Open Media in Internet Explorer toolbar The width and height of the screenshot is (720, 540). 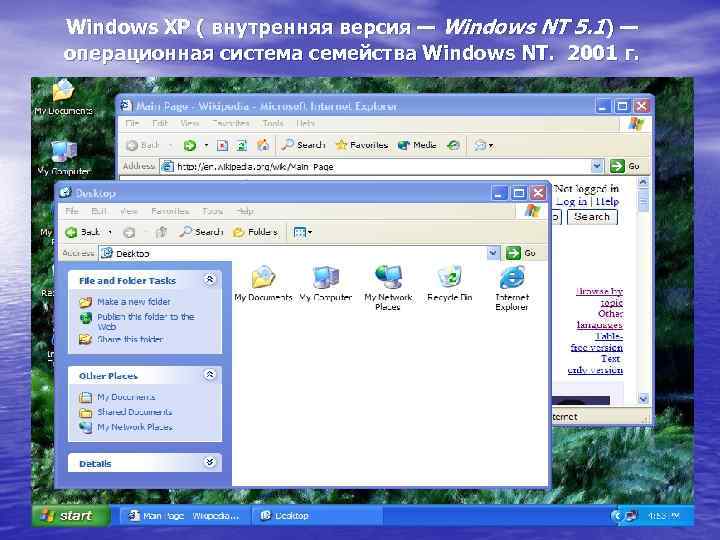[417, 145]
